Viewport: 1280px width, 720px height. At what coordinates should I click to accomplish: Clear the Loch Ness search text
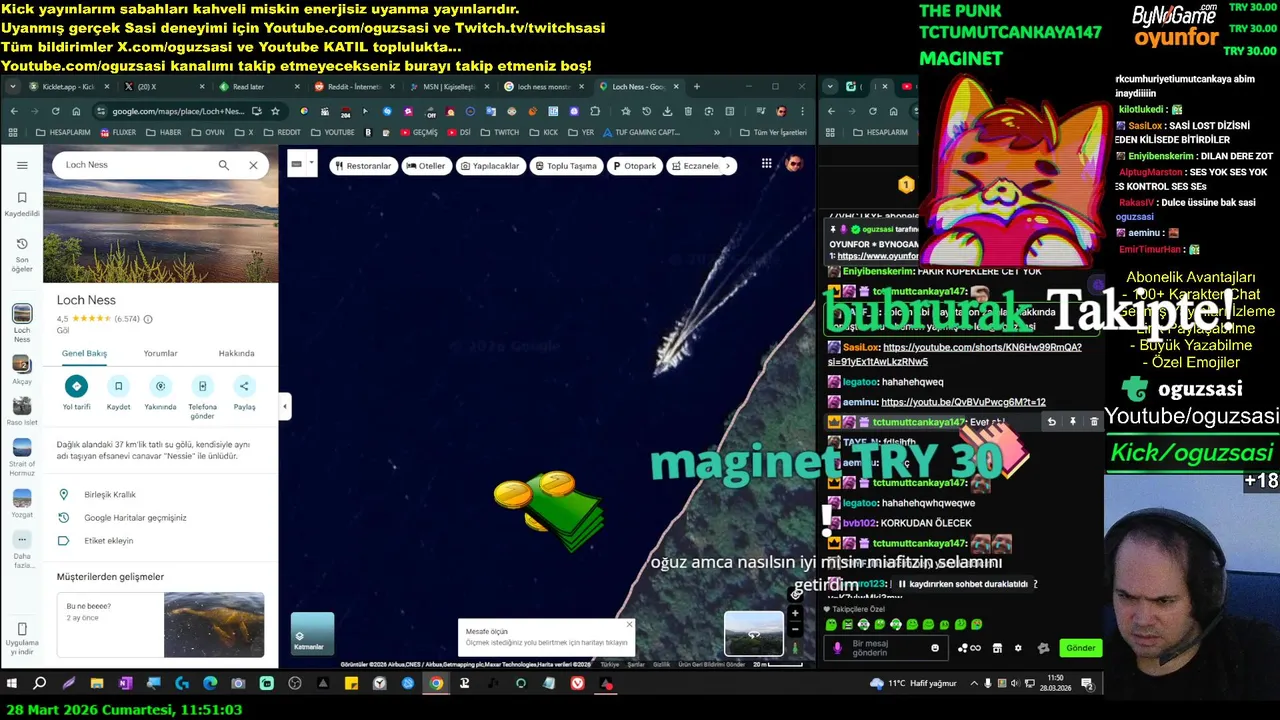[x=253, y=165]
